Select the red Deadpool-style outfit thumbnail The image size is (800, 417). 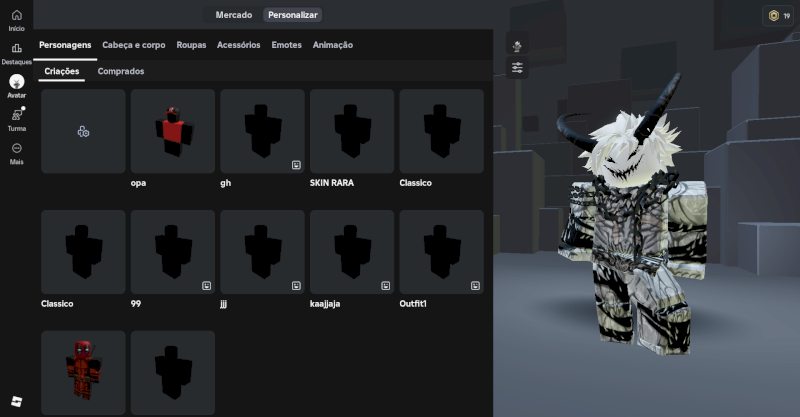tap(83, 372)
